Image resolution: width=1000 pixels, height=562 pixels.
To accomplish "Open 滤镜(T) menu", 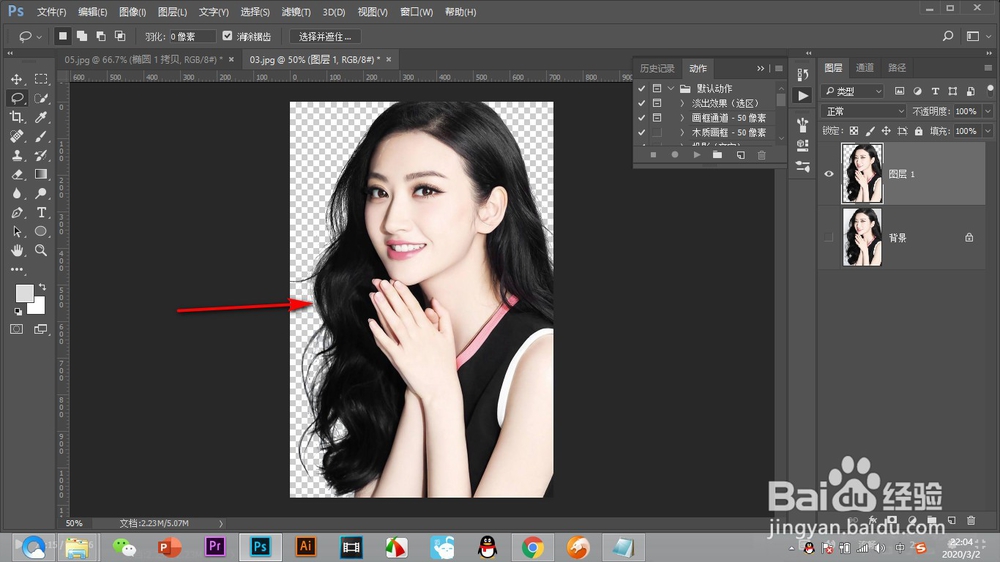I will point(296,12).
